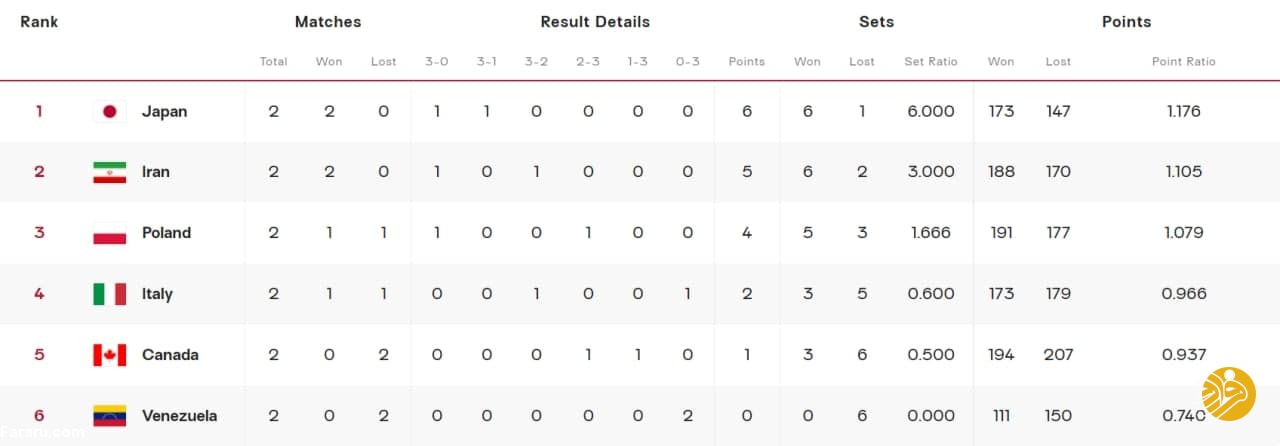
Task: Click the Iran flag icon
Action: point(110,172)
